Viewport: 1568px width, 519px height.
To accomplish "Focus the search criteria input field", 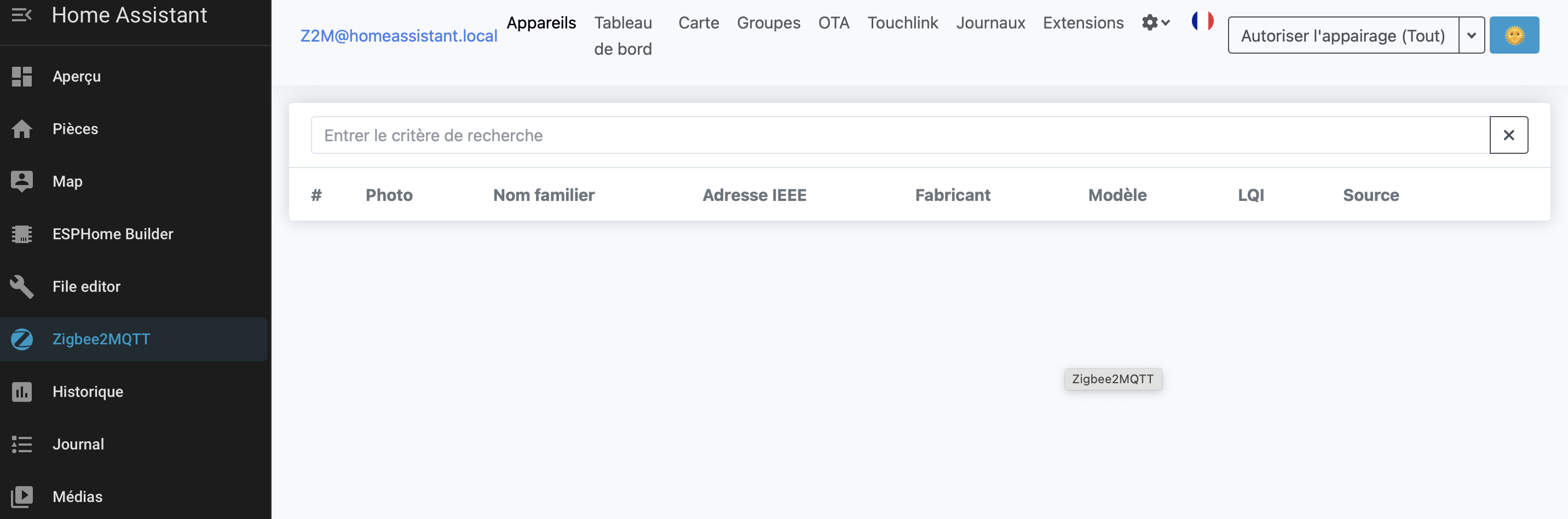I will pos(900,135).
